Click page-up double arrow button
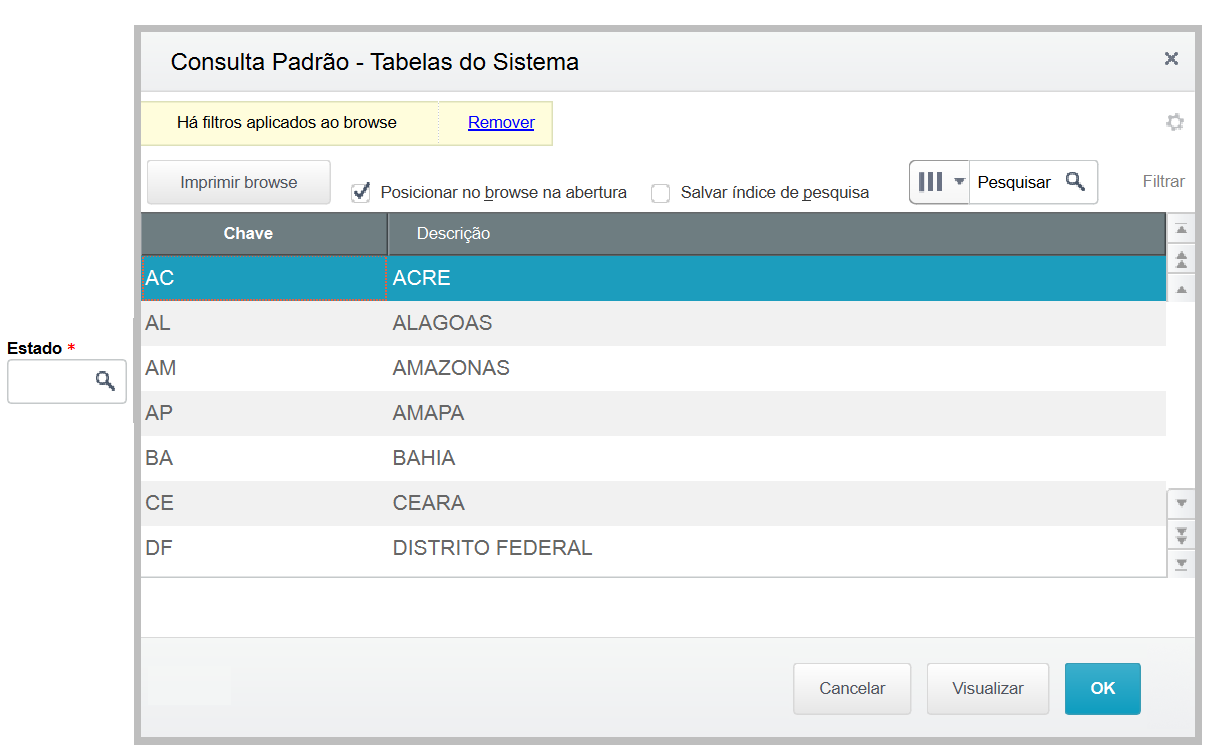Viewport: 1223px width, 751px height. [1181, 260]
